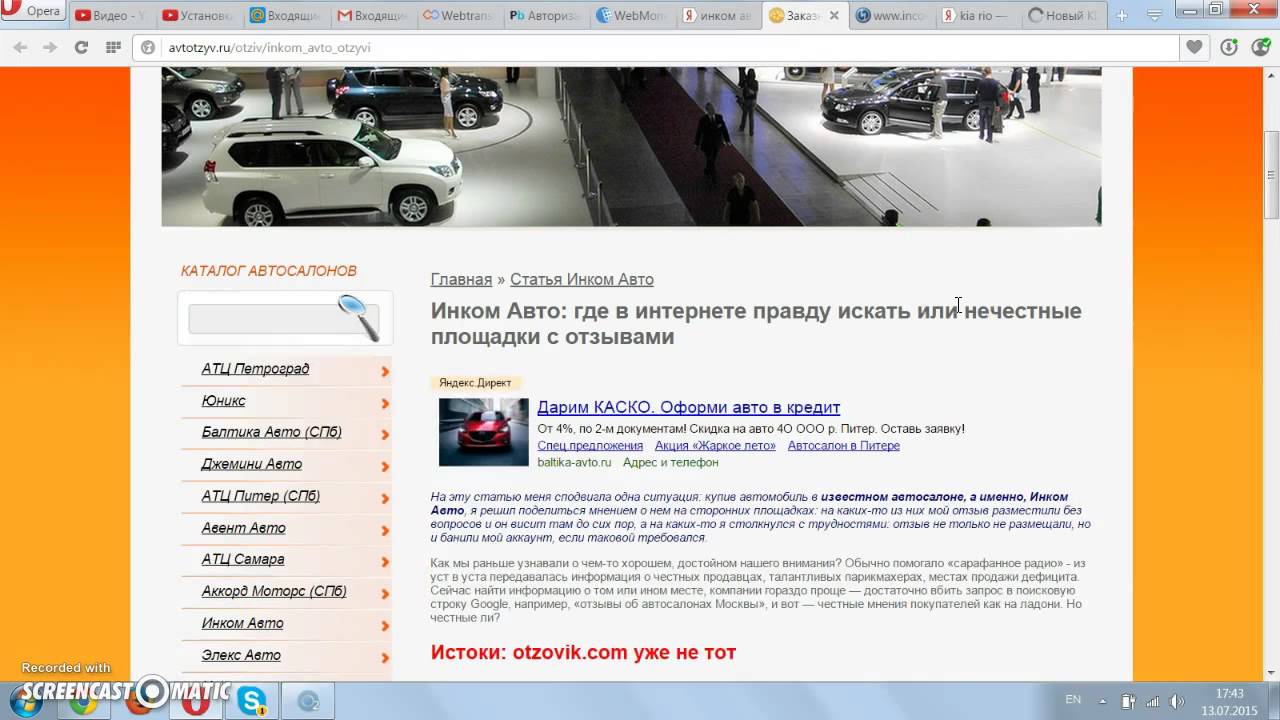Click the arrow next to Инком Авто

[x=385, y=626]
